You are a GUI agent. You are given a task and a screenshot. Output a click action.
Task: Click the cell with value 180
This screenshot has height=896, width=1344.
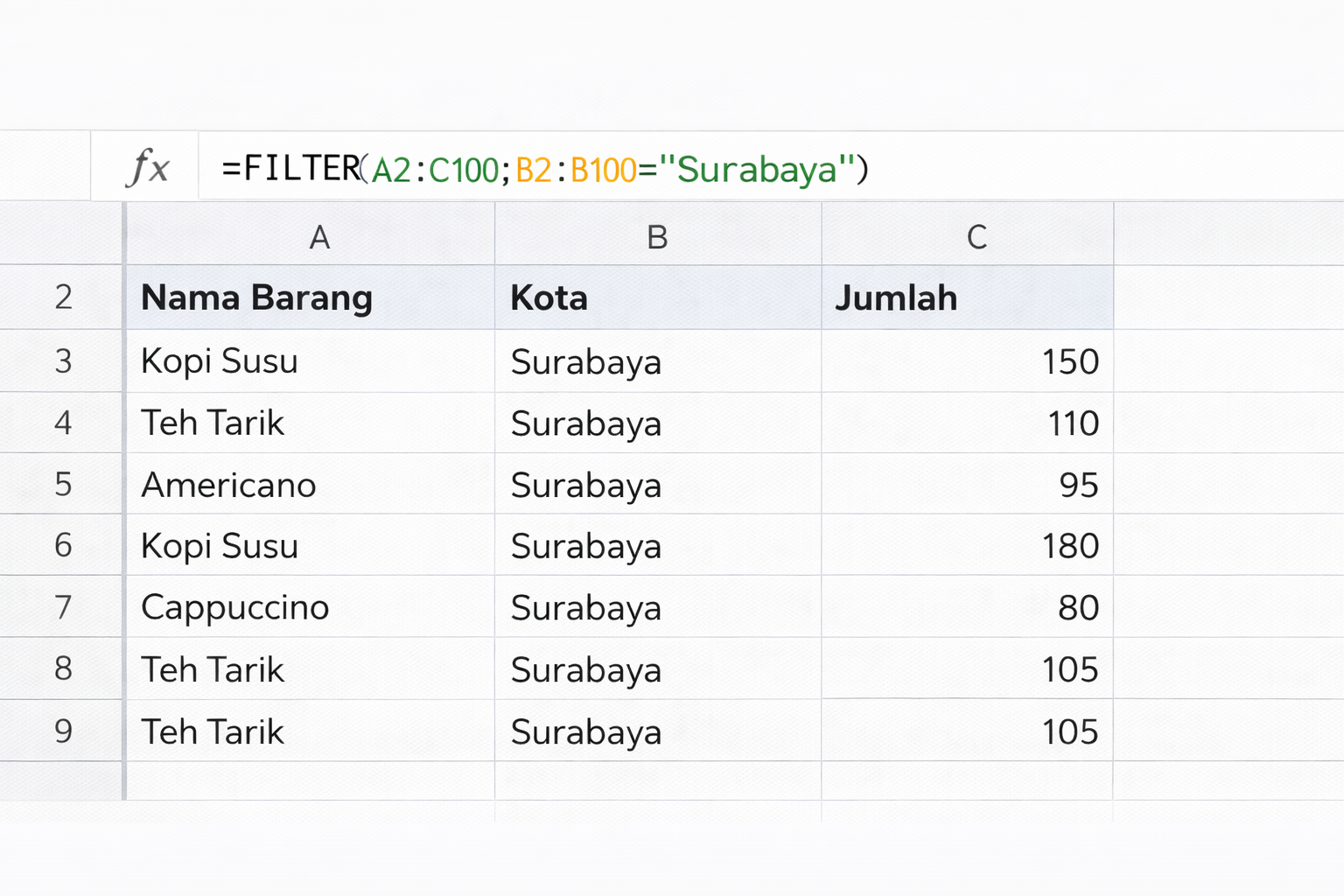coord(1069,546)
